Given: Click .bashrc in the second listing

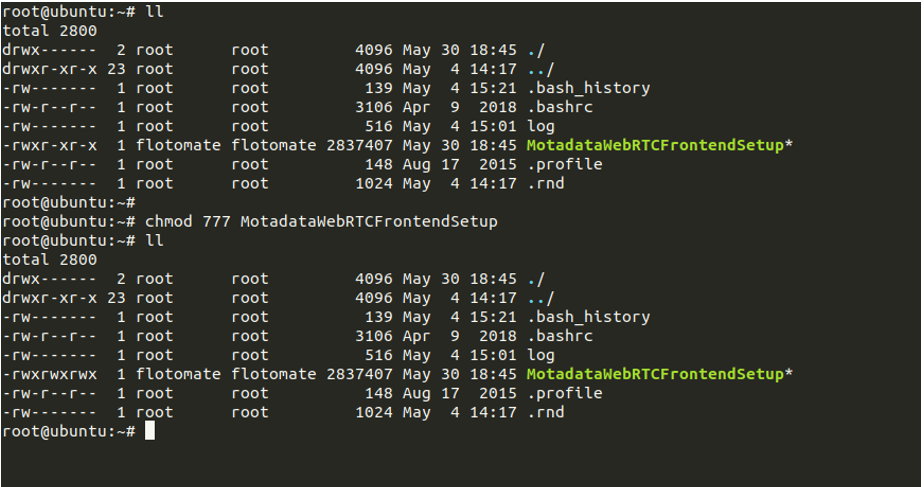Looking at the screenshot, I should pos(560,335).
